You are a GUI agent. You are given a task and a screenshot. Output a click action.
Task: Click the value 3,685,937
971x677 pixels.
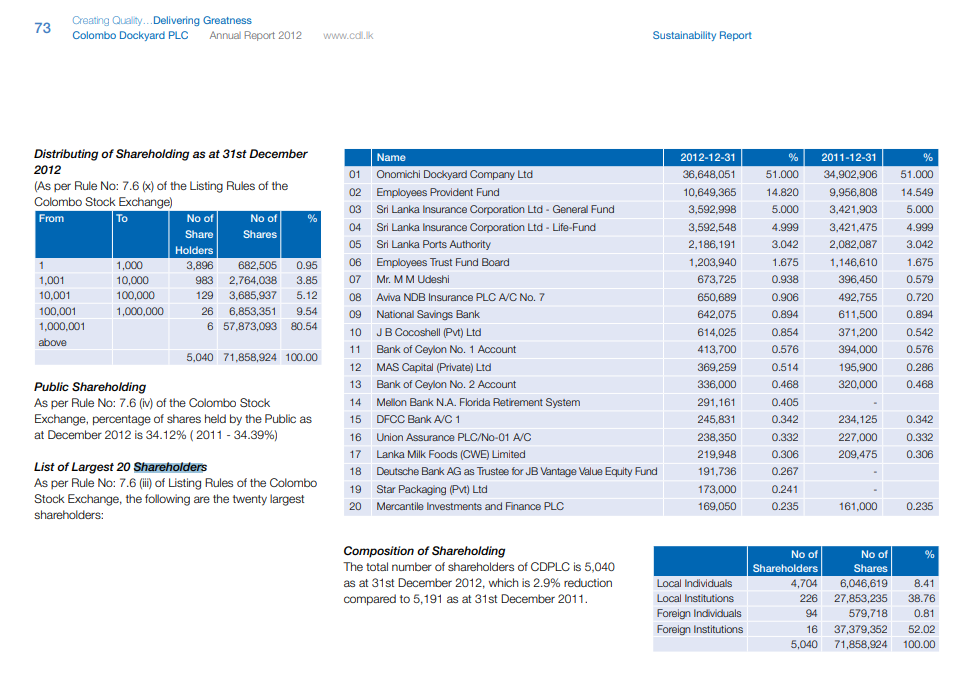pos(253,295)
